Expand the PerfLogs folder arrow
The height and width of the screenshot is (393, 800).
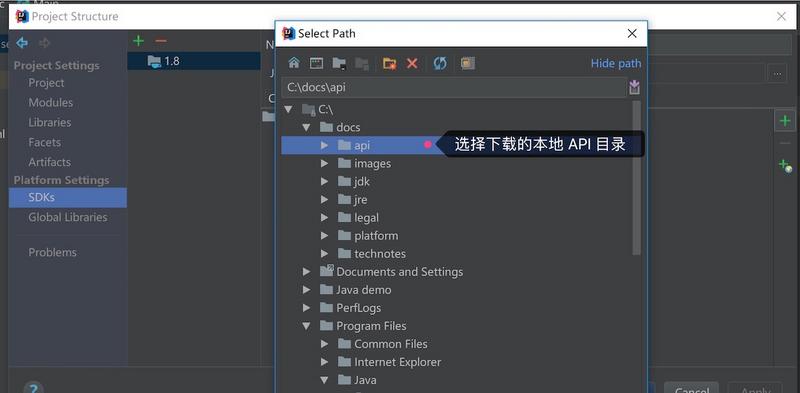pyautogui.click(x=307, y=308)
